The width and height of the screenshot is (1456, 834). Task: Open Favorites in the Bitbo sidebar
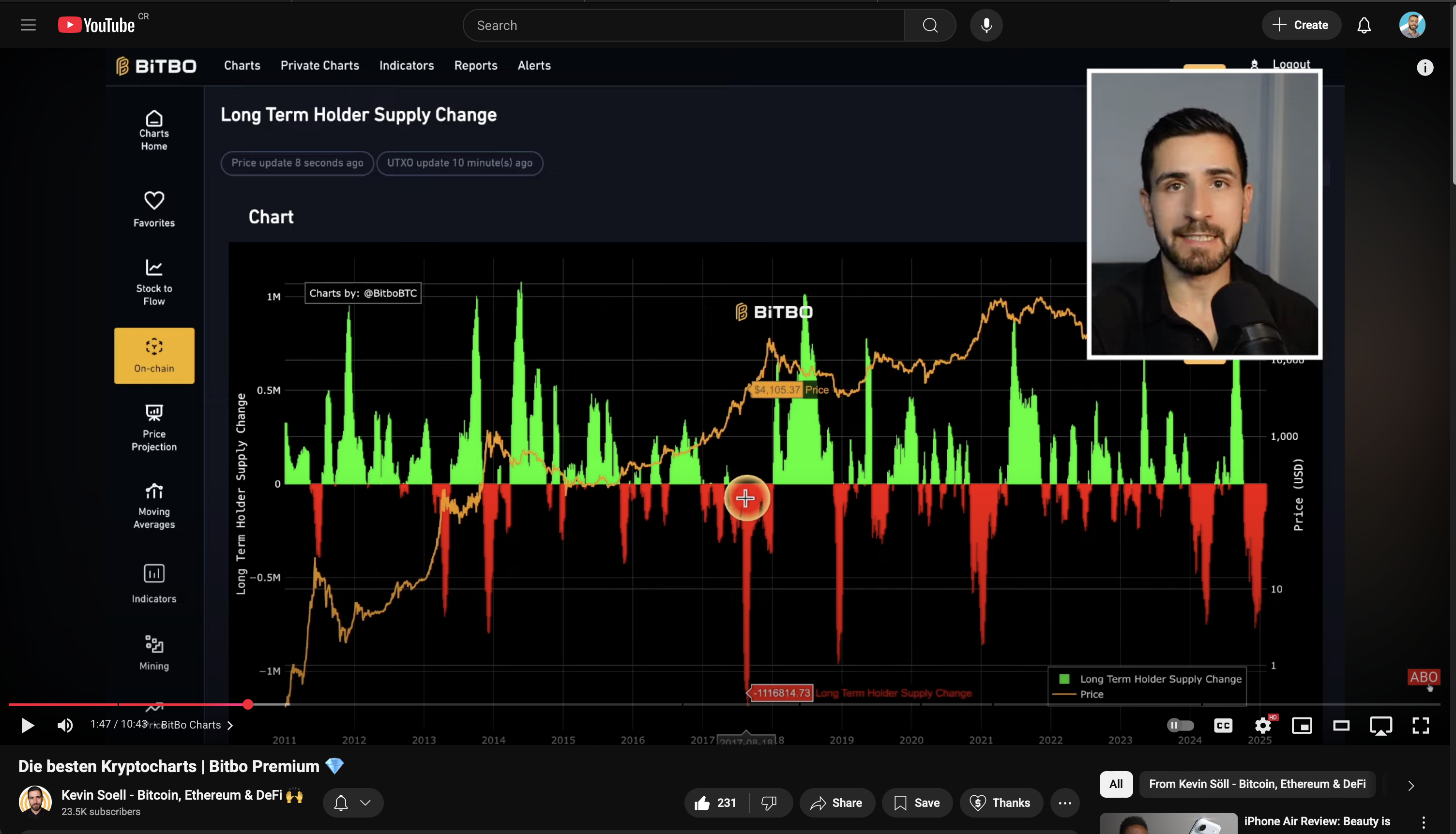(153, 209)
